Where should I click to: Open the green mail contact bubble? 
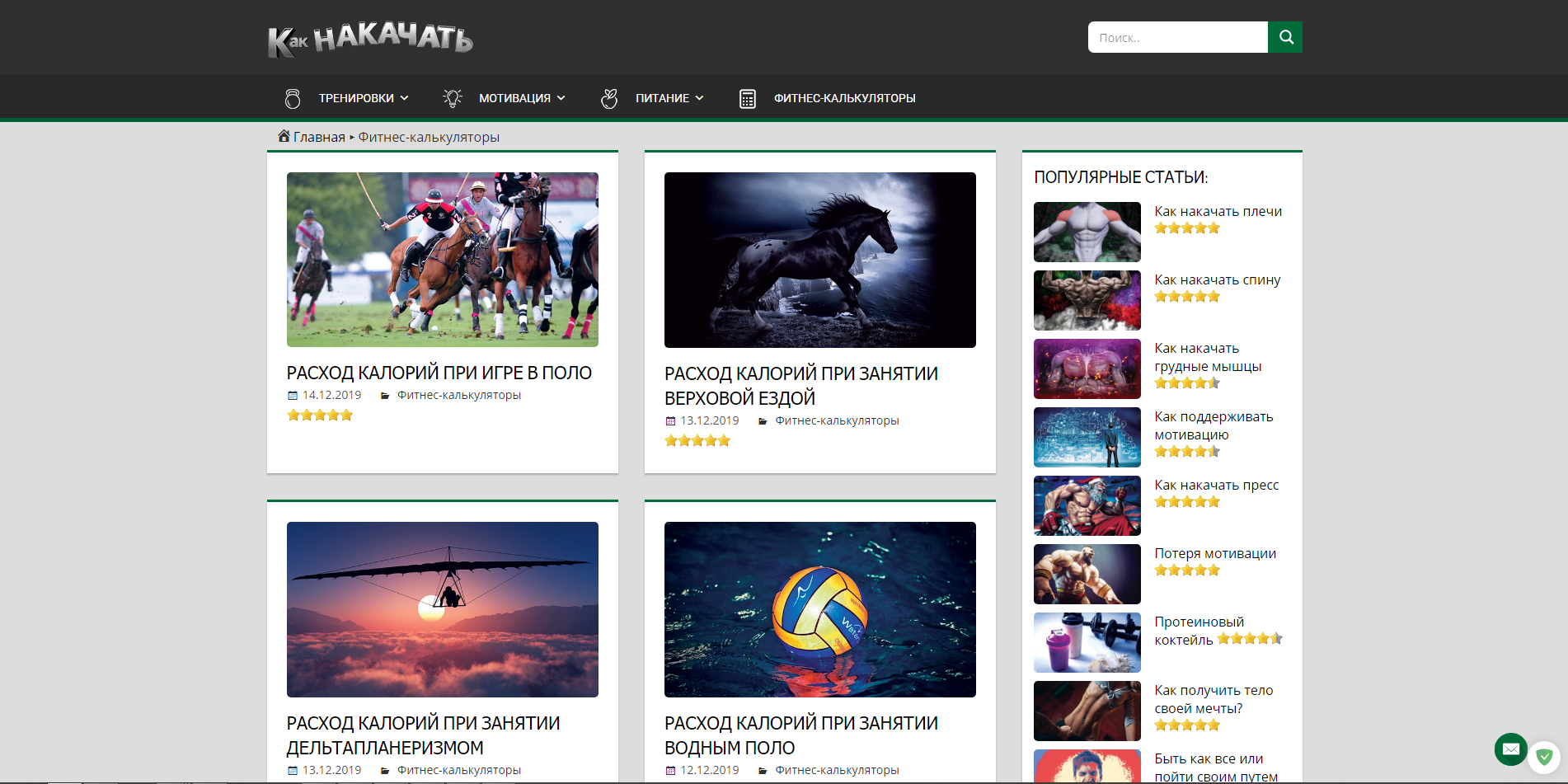[1510, 749]
